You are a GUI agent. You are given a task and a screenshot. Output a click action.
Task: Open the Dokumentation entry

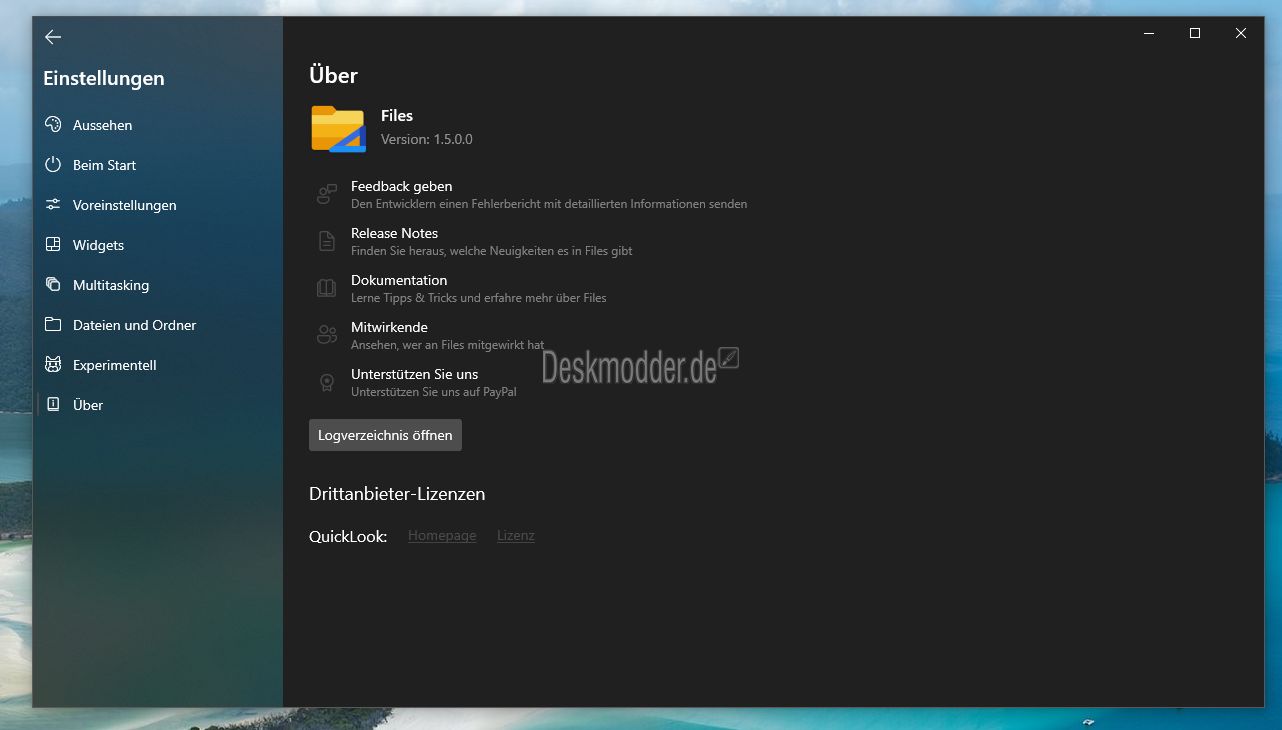461,288
